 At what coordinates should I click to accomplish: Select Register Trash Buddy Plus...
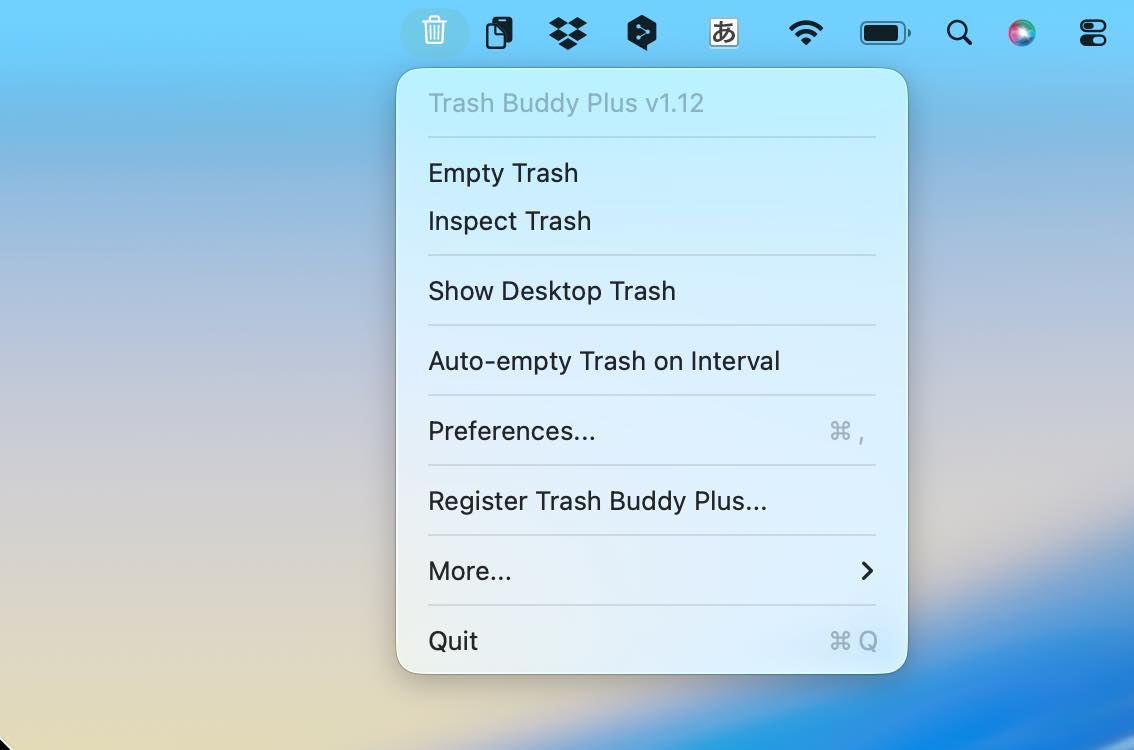(x=652, y=500)
